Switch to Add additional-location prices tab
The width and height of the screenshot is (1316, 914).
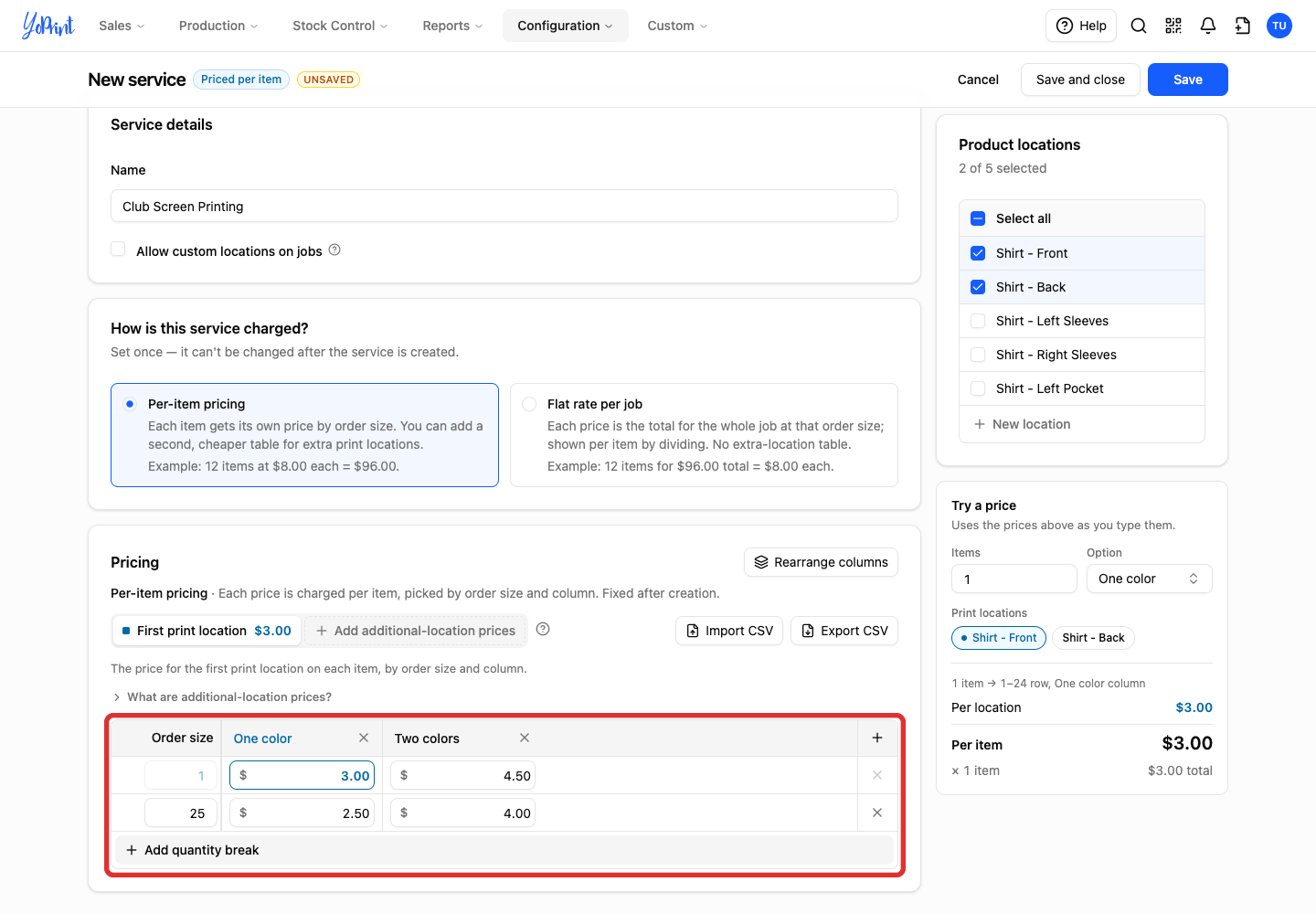(415, 631)
